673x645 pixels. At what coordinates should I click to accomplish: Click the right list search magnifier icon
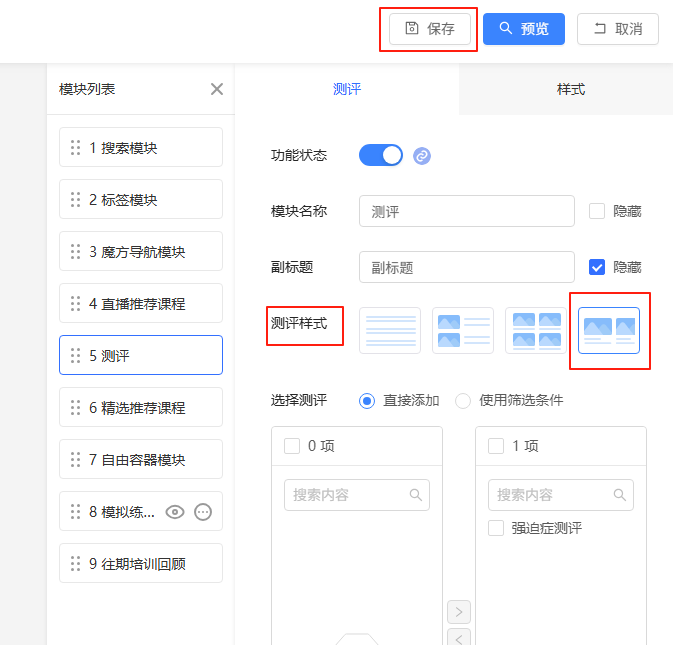(x=619, y=495)
